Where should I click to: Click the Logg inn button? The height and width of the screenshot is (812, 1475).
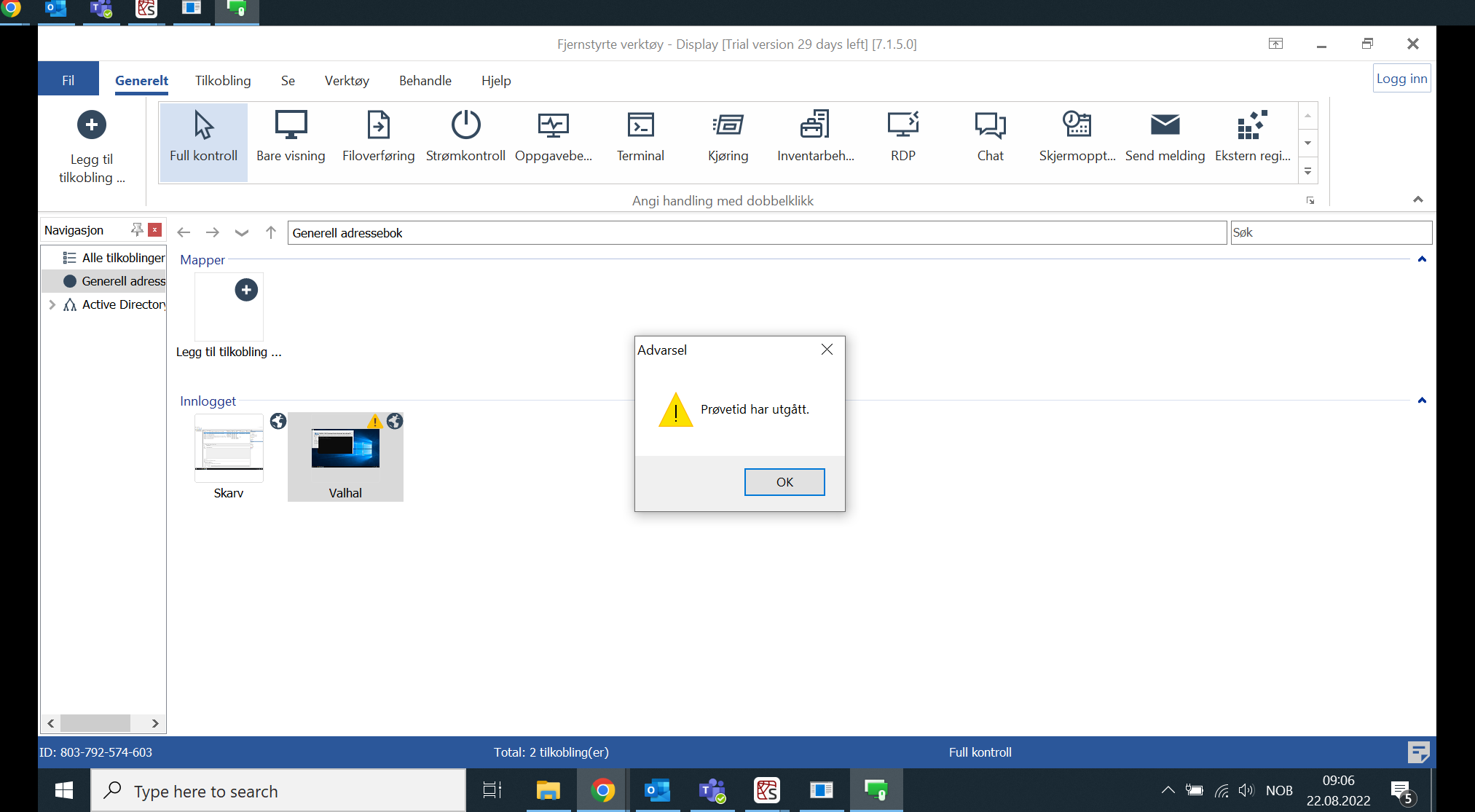pyautogui.click(x=1401, y=77)
